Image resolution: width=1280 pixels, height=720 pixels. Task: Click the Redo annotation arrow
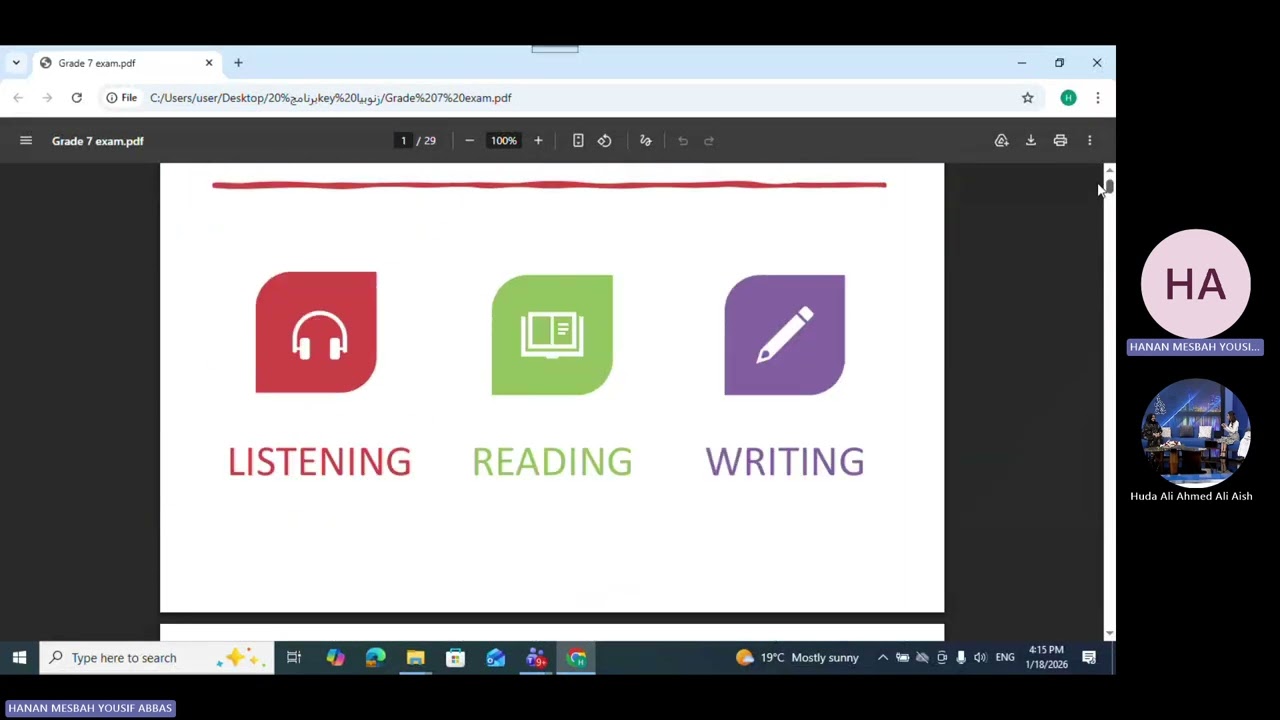[x=709, y=141]
